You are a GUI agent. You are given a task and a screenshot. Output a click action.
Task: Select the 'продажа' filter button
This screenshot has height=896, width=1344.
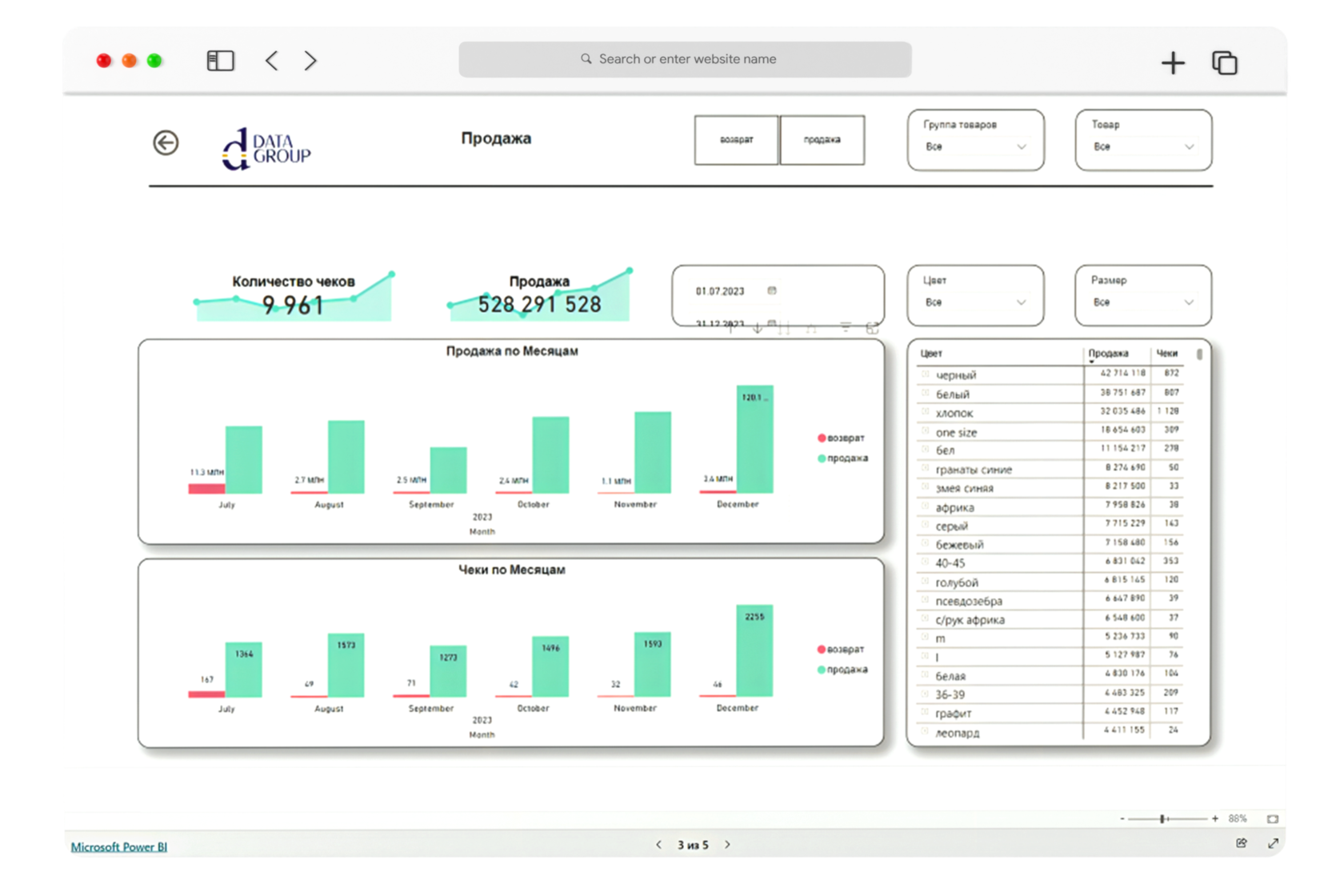[822, 140]
